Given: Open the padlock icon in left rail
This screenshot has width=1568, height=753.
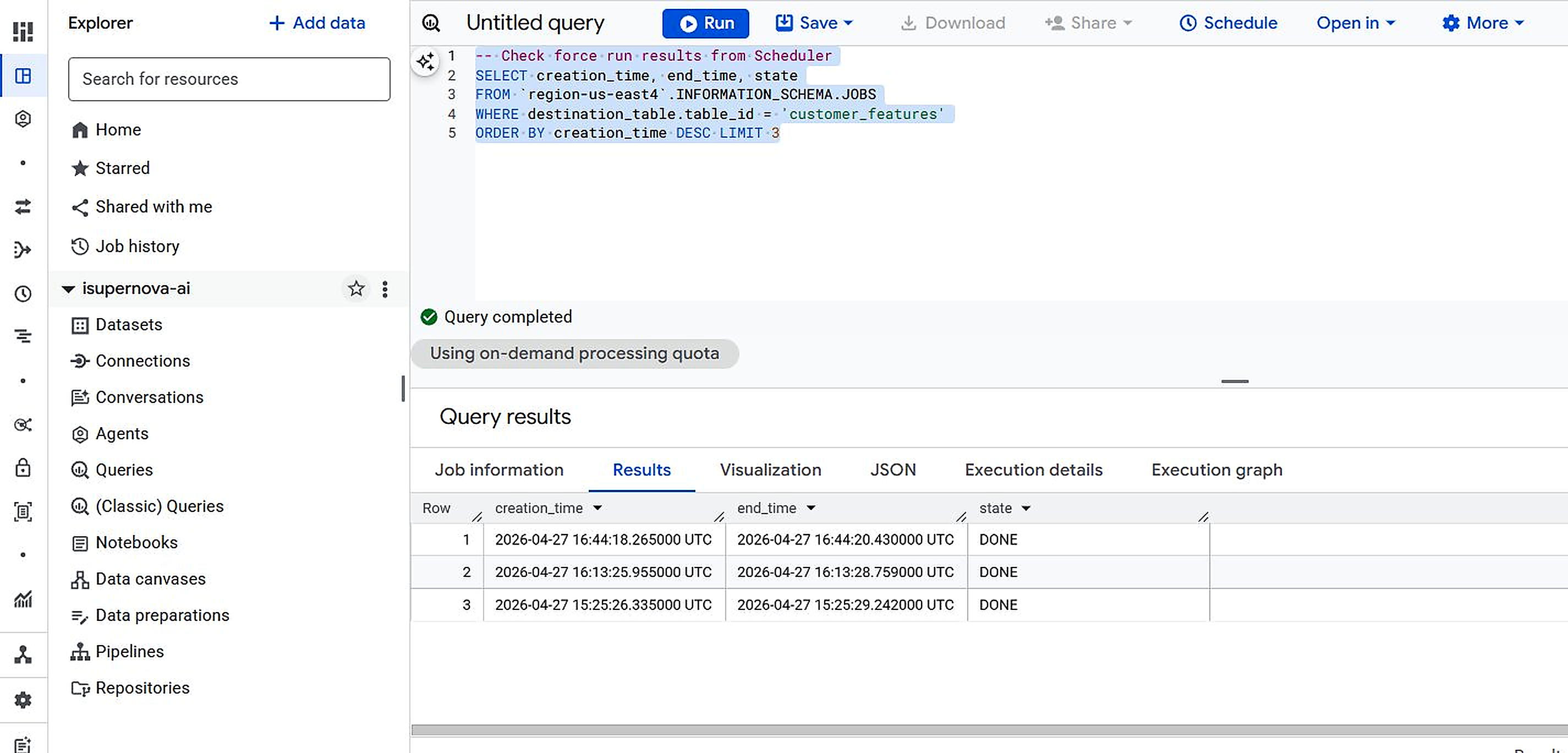Looking at the screenshot, I should coord(23,468).
